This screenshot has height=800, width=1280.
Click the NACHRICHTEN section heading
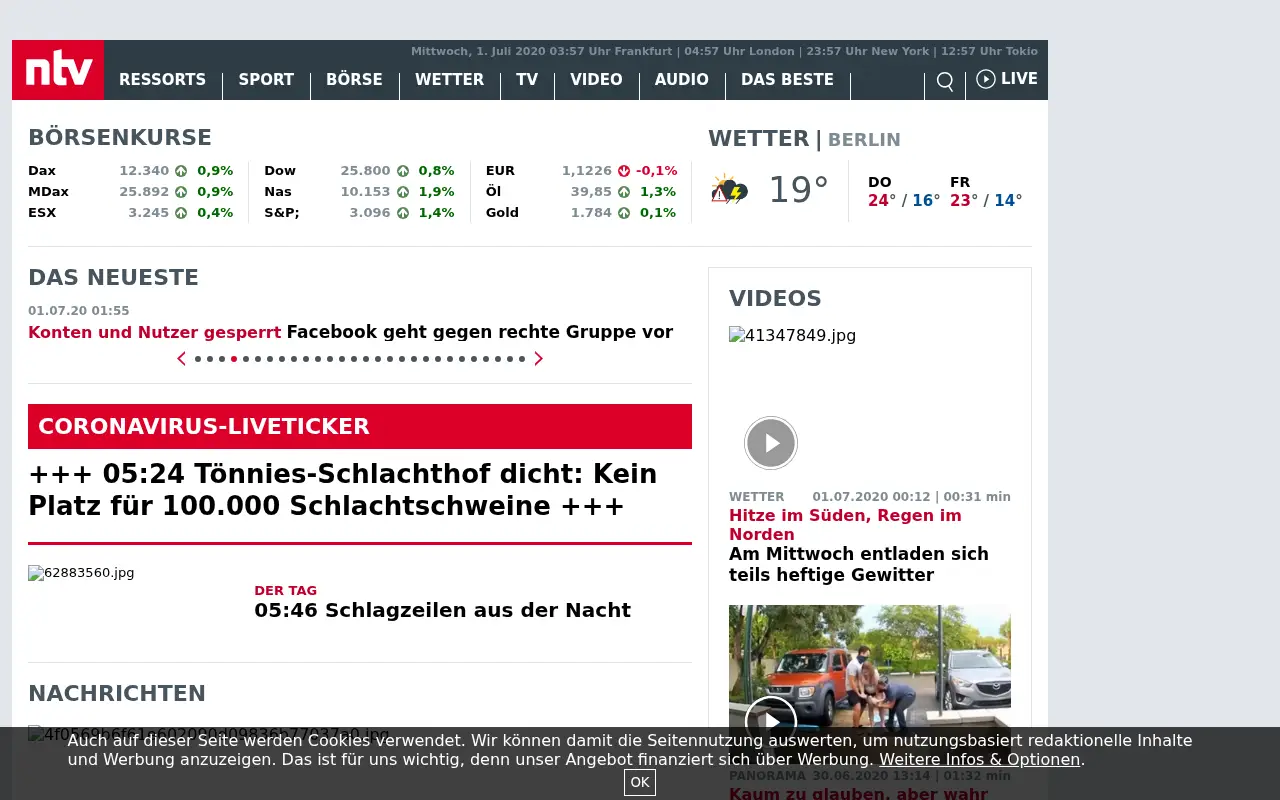[117, 694]
